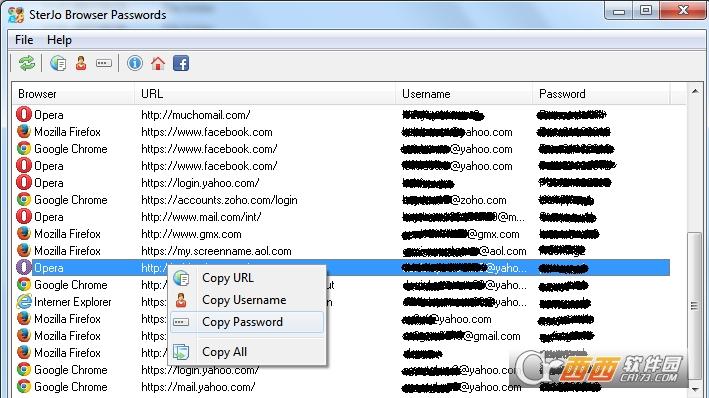Open the File menu
Image resolution: width=709 pixels, height=398 pixels.
coord(24,40)
